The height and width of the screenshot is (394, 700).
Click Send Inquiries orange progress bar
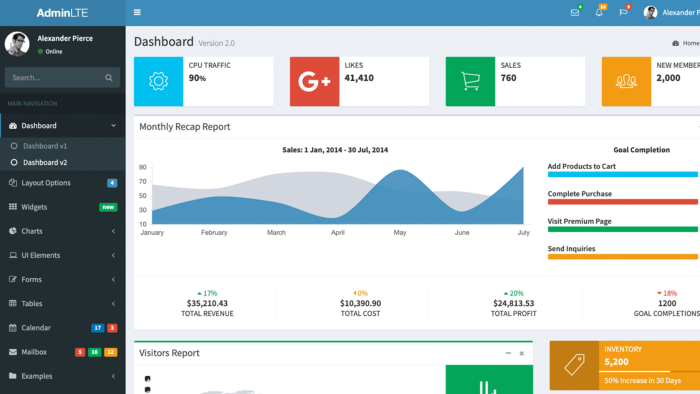click(x=624, y=257)
